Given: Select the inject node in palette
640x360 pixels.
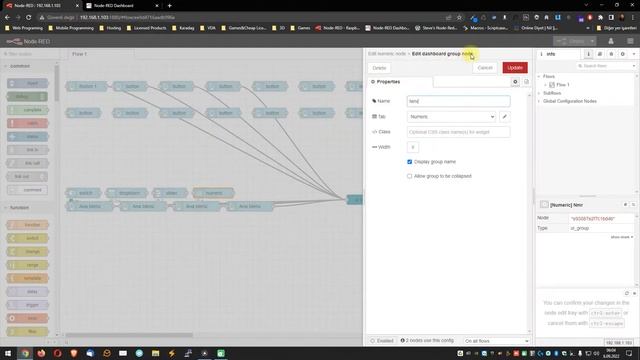Looking at the screenshot, I should [28, 83].
